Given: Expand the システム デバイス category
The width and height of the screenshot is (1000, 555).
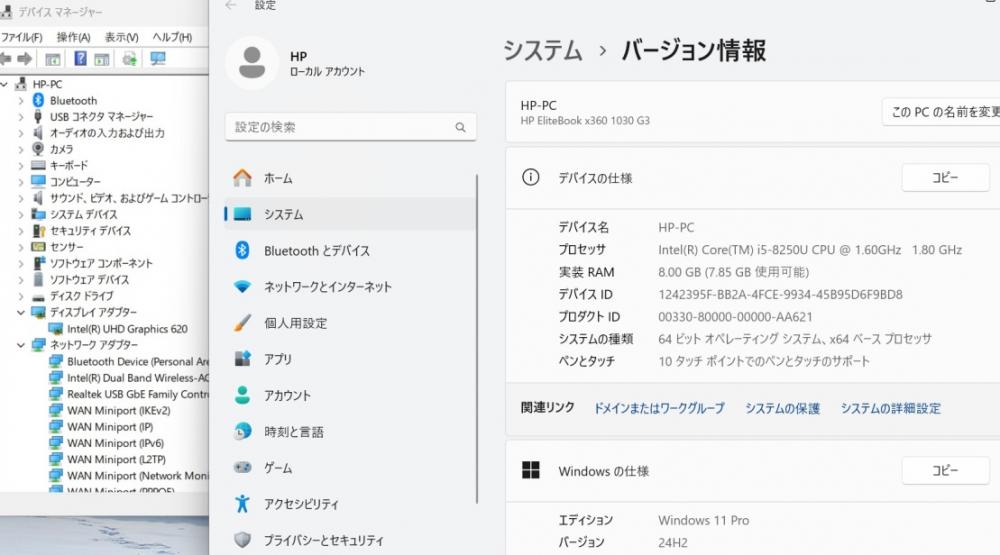Looking at the screenshot, I should pos(21,214).
